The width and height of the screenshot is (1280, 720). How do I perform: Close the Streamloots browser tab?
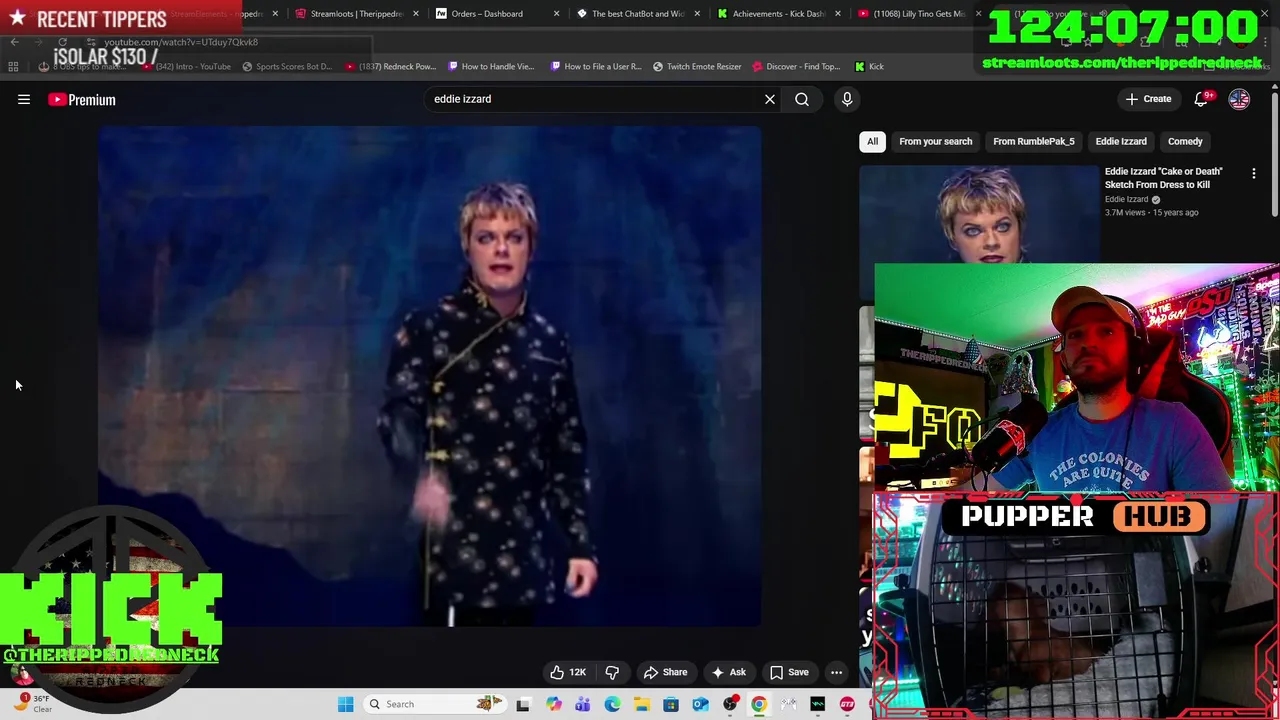tap(416, 14)
